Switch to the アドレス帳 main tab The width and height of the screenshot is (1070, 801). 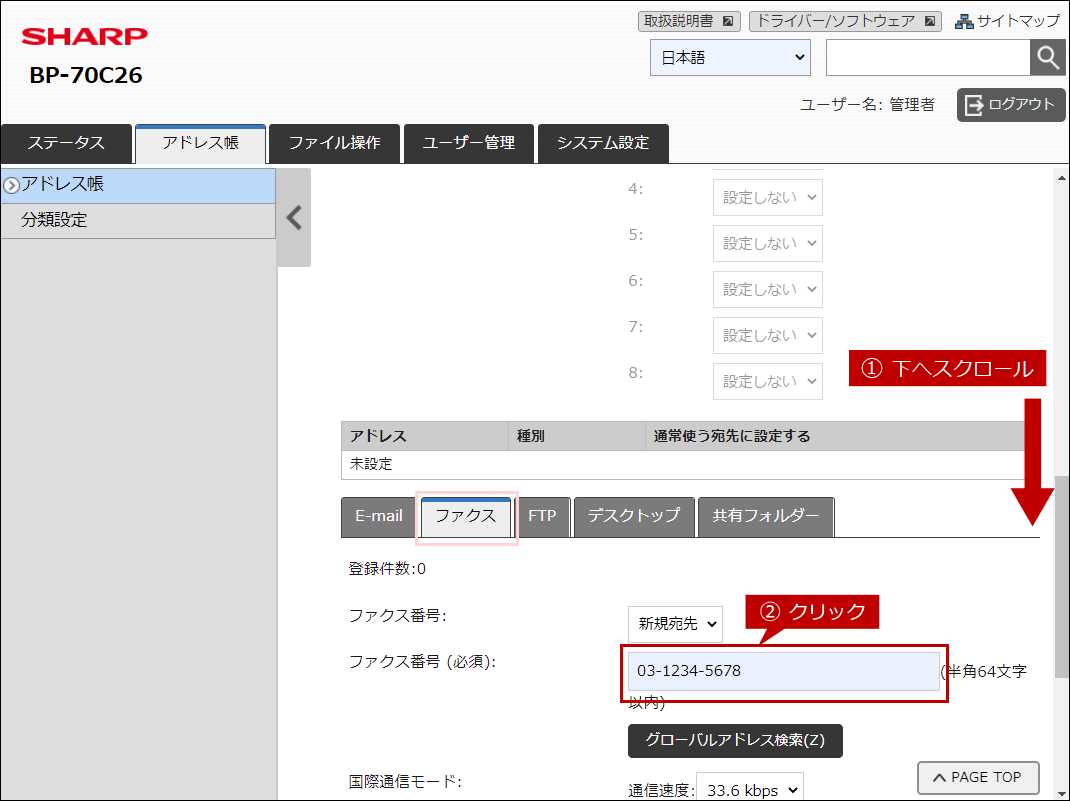pyautogui.click(x=200, y=143)
